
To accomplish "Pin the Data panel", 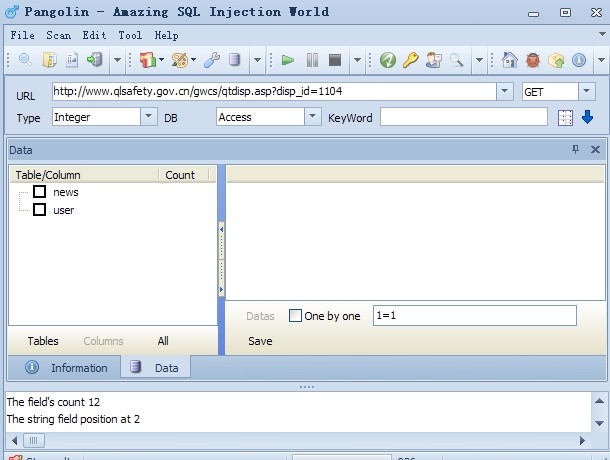I will (575, 149).
